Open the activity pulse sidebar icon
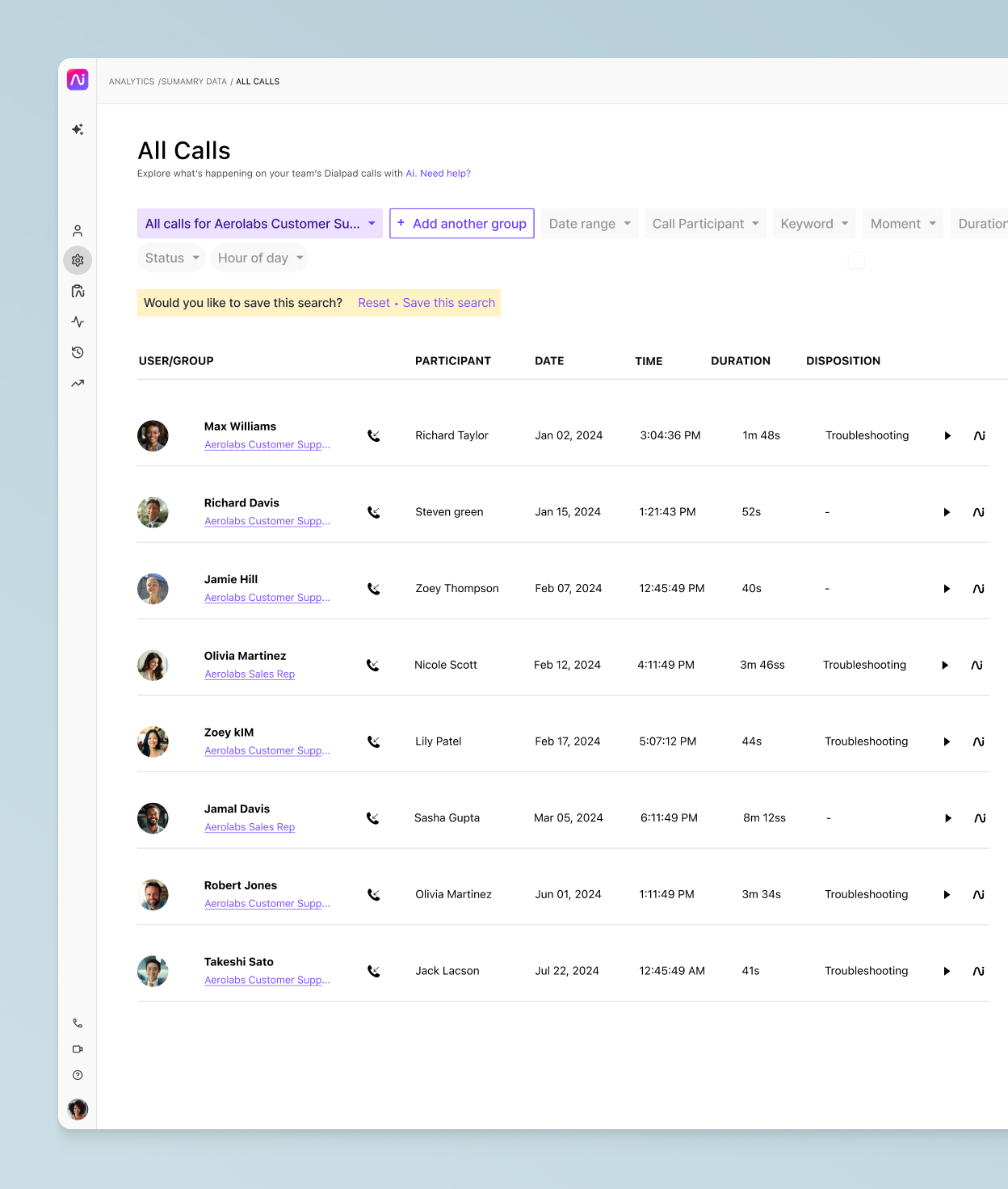This screenshot has width=1008, height=1189. point(78,321)
